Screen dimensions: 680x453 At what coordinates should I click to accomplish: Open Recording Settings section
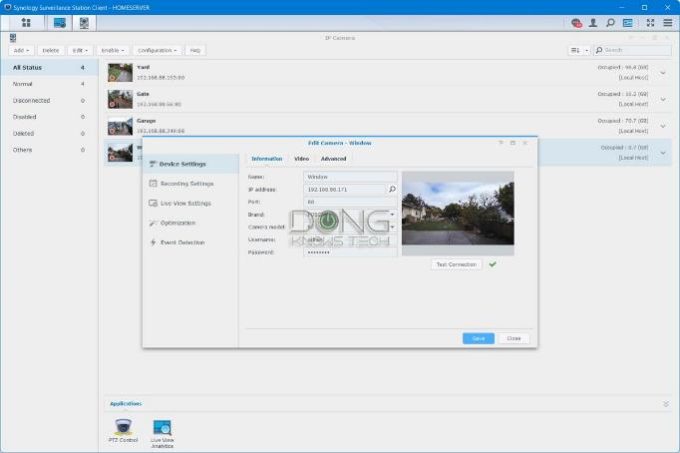tap(191, 184)
